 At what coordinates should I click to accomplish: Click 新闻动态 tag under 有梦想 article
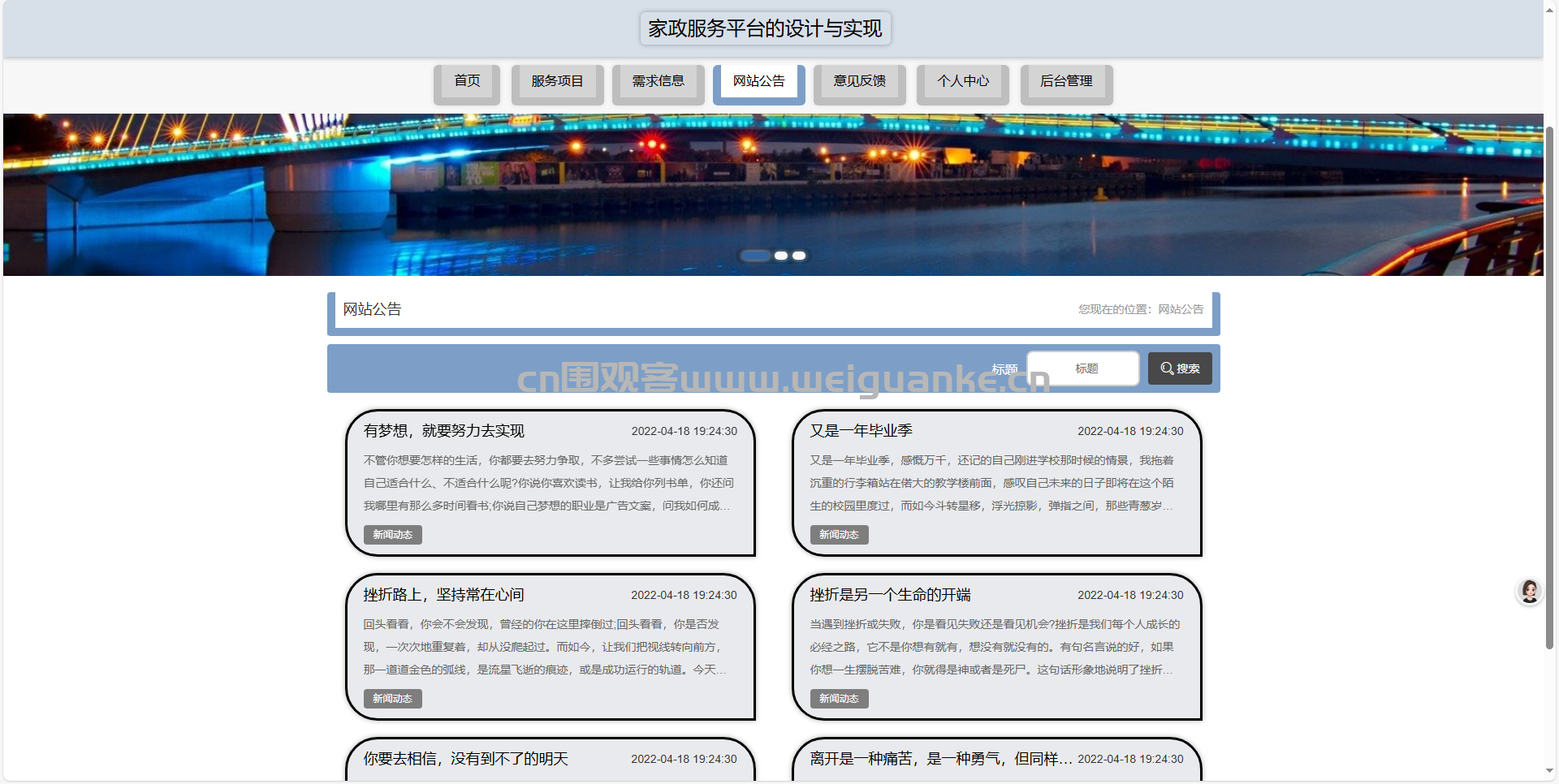click(x=393, y=535)
